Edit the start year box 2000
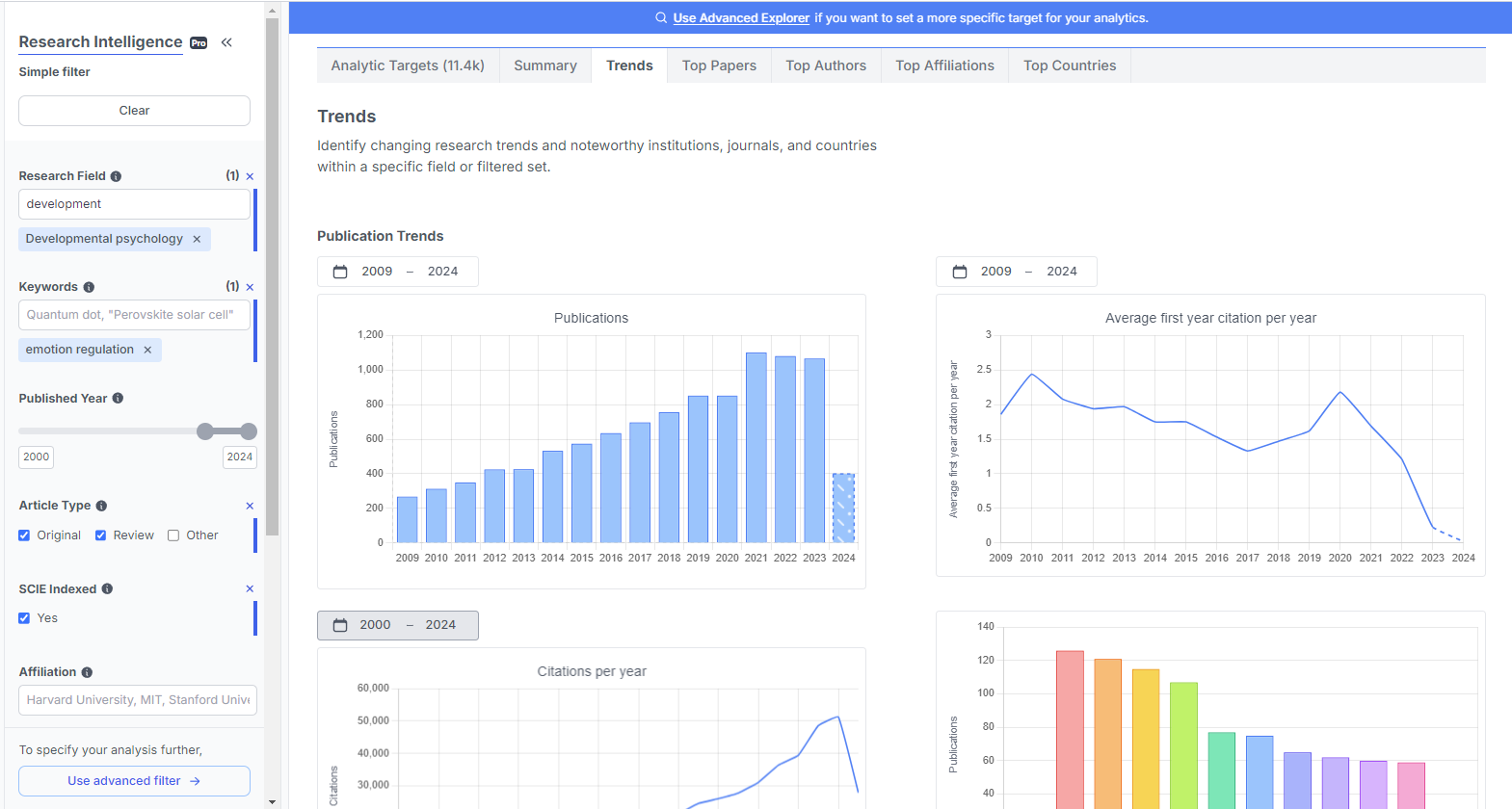 point(36,457)
